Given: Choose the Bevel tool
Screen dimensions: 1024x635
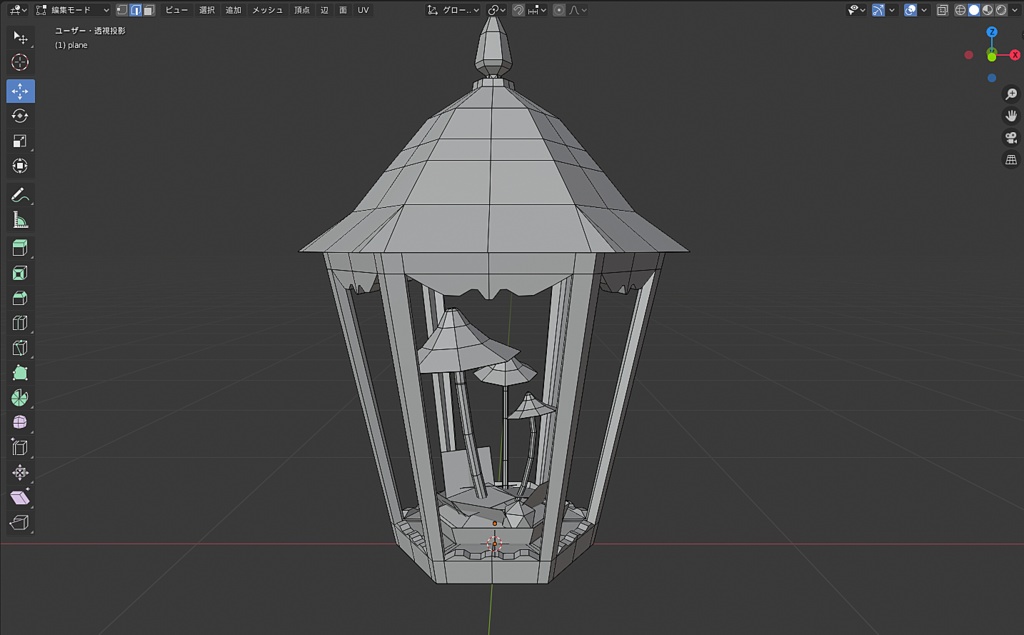Looking at the screenshot, I should (20, 299).
